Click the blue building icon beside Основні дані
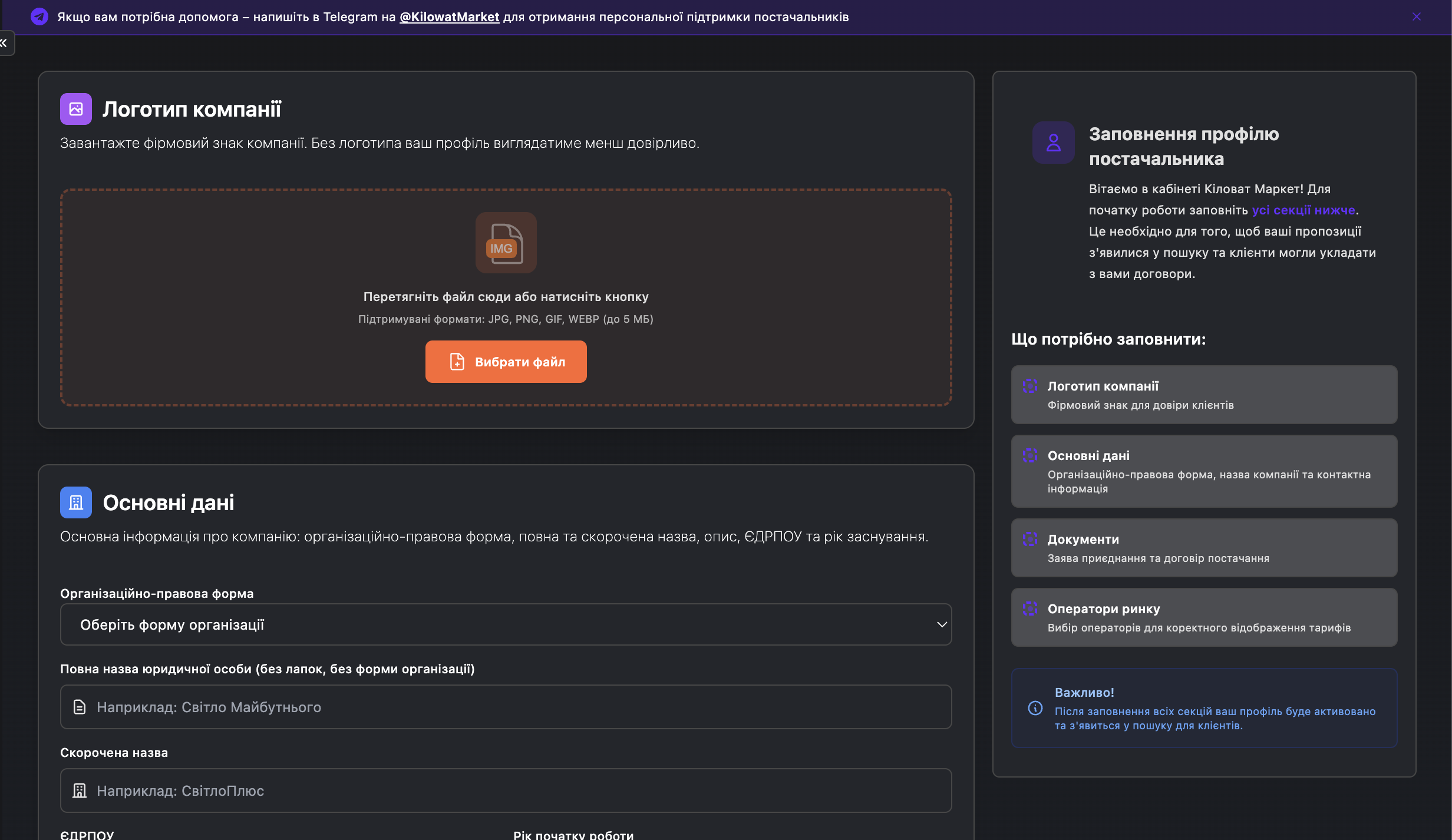 click(x=76, y=502)
